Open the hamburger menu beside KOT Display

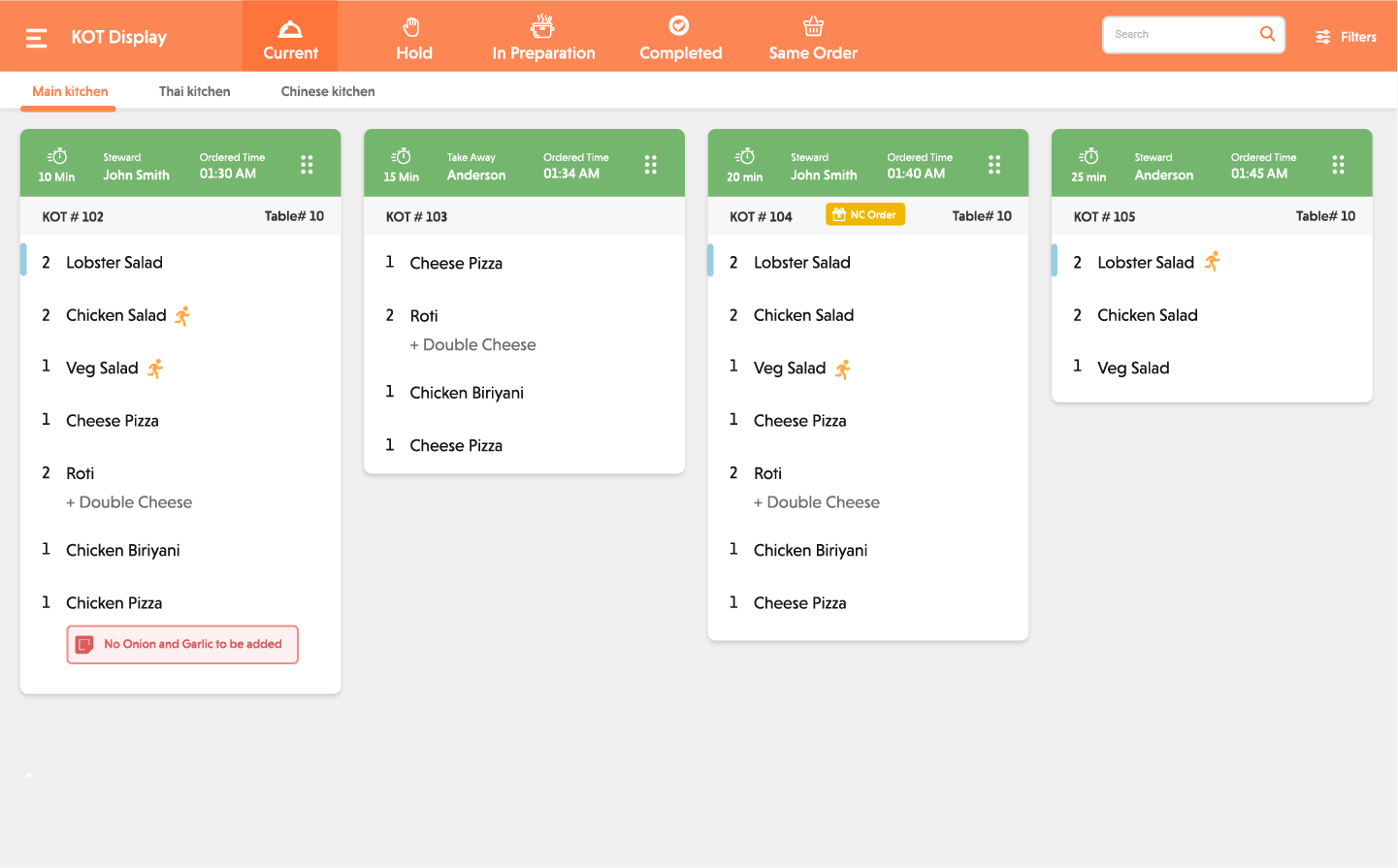point(37,38)
